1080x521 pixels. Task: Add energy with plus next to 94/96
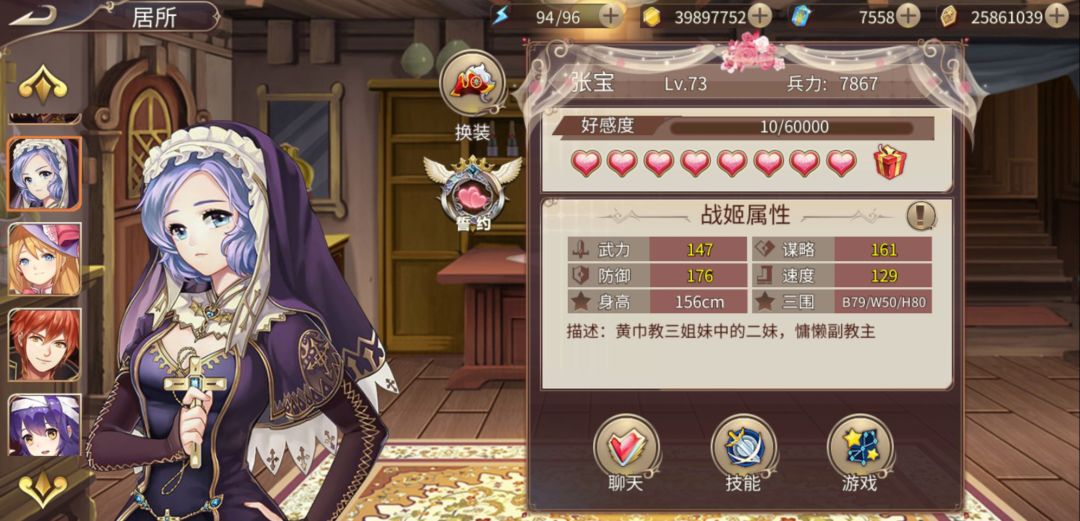click(x=611, y=16)
